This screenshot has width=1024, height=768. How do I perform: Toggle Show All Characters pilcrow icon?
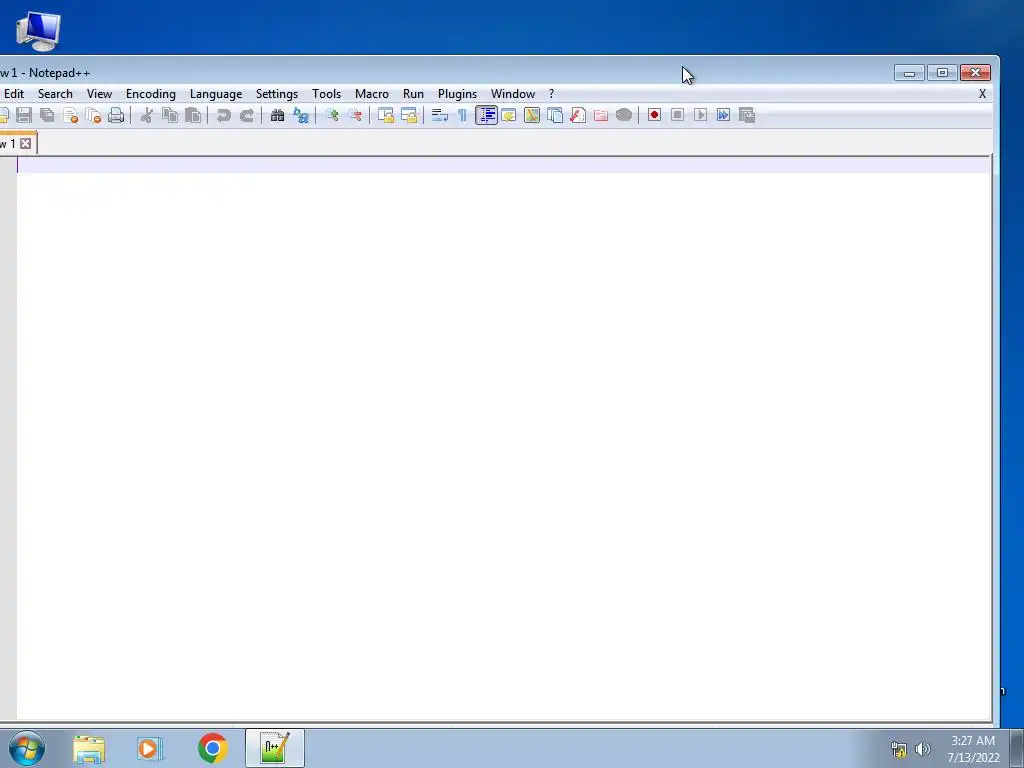tap(462, 116)
